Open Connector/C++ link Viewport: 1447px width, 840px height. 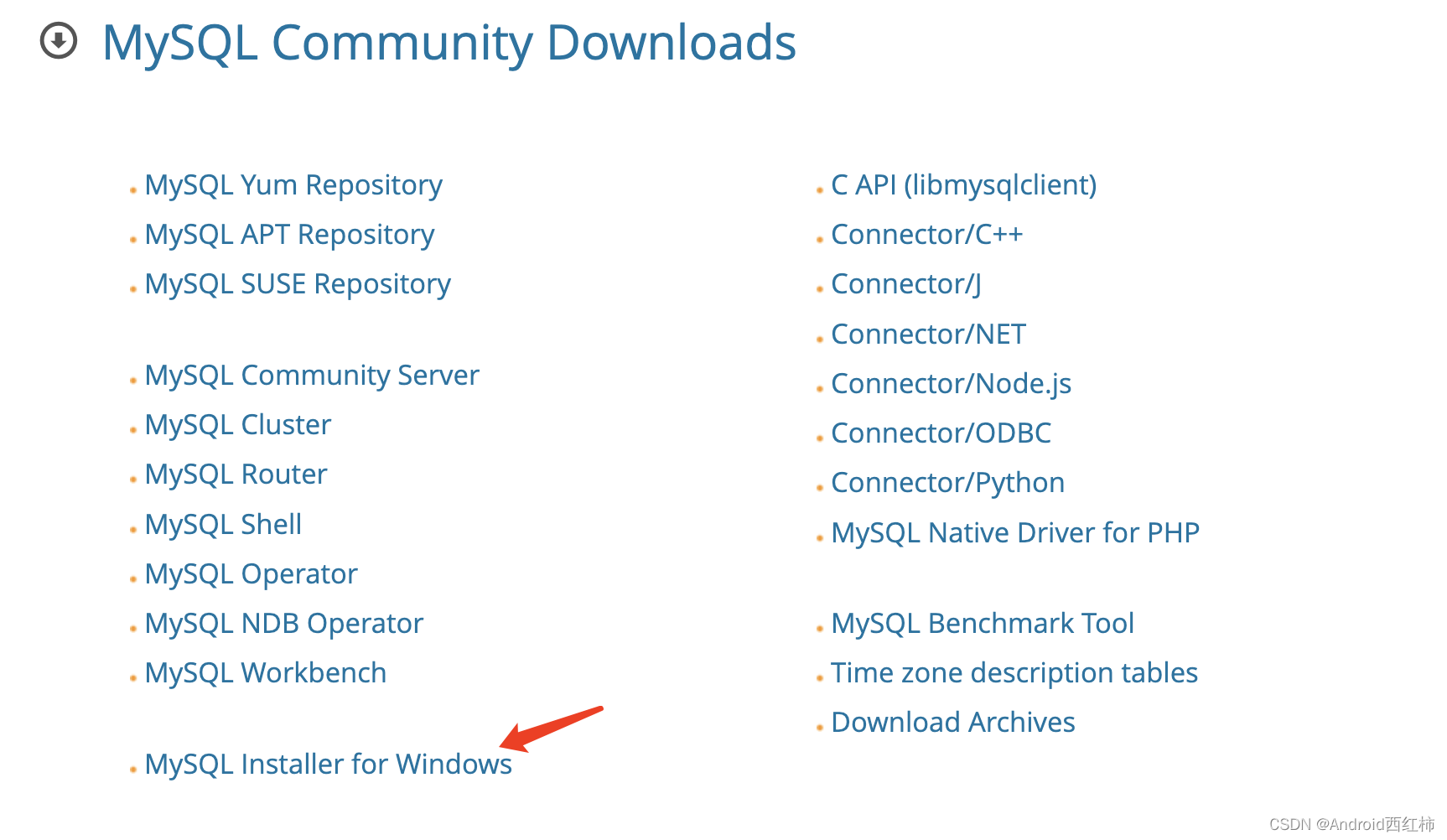pyautogui.click(x=927, y=235)
